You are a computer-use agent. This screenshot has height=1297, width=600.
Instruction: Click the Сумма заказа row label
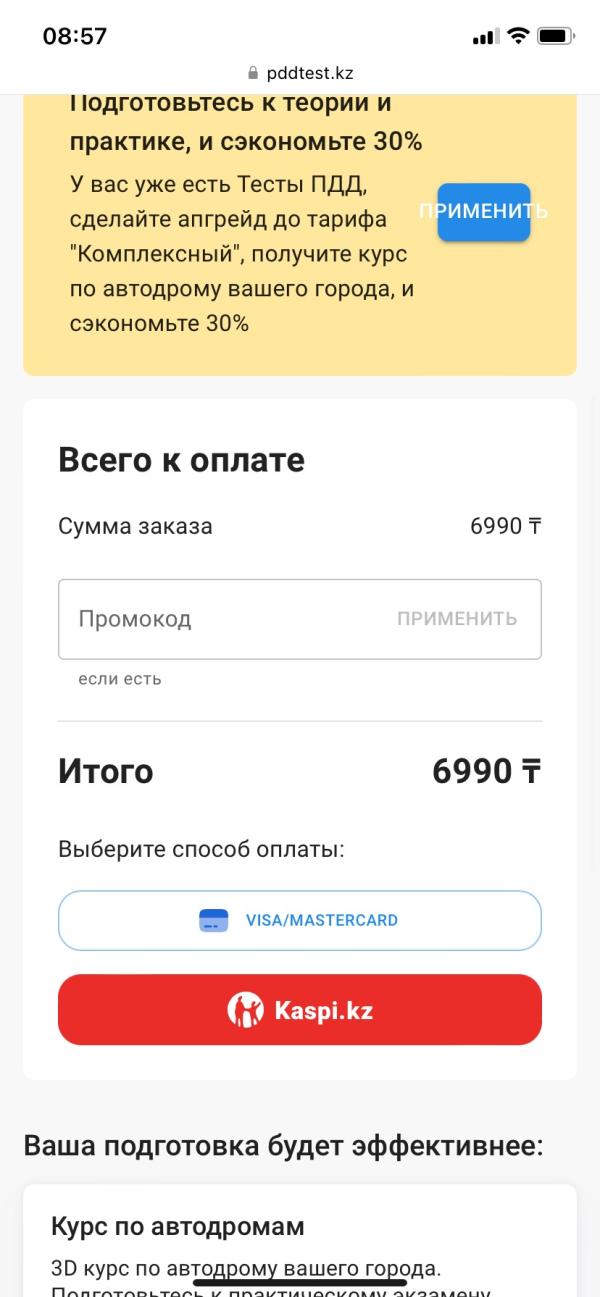(x=135, y=526)
